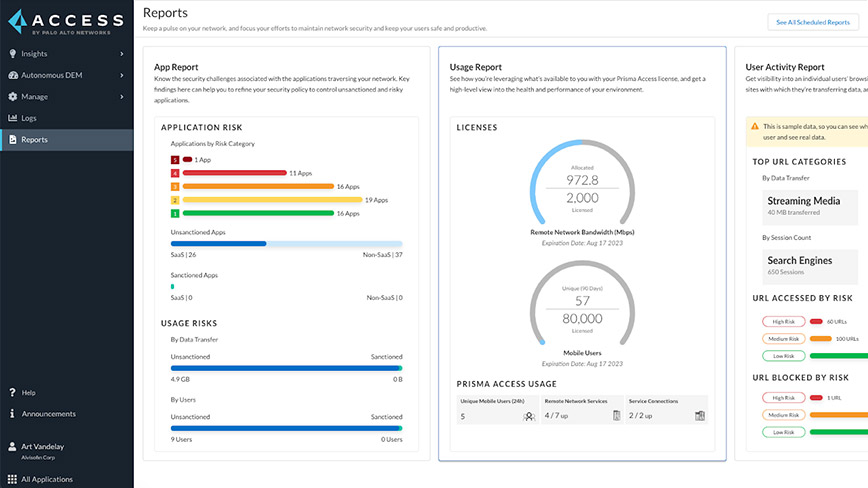868x488 pixels.
Task: Expand the Manage submenu chevron
Action: (122, 97)
